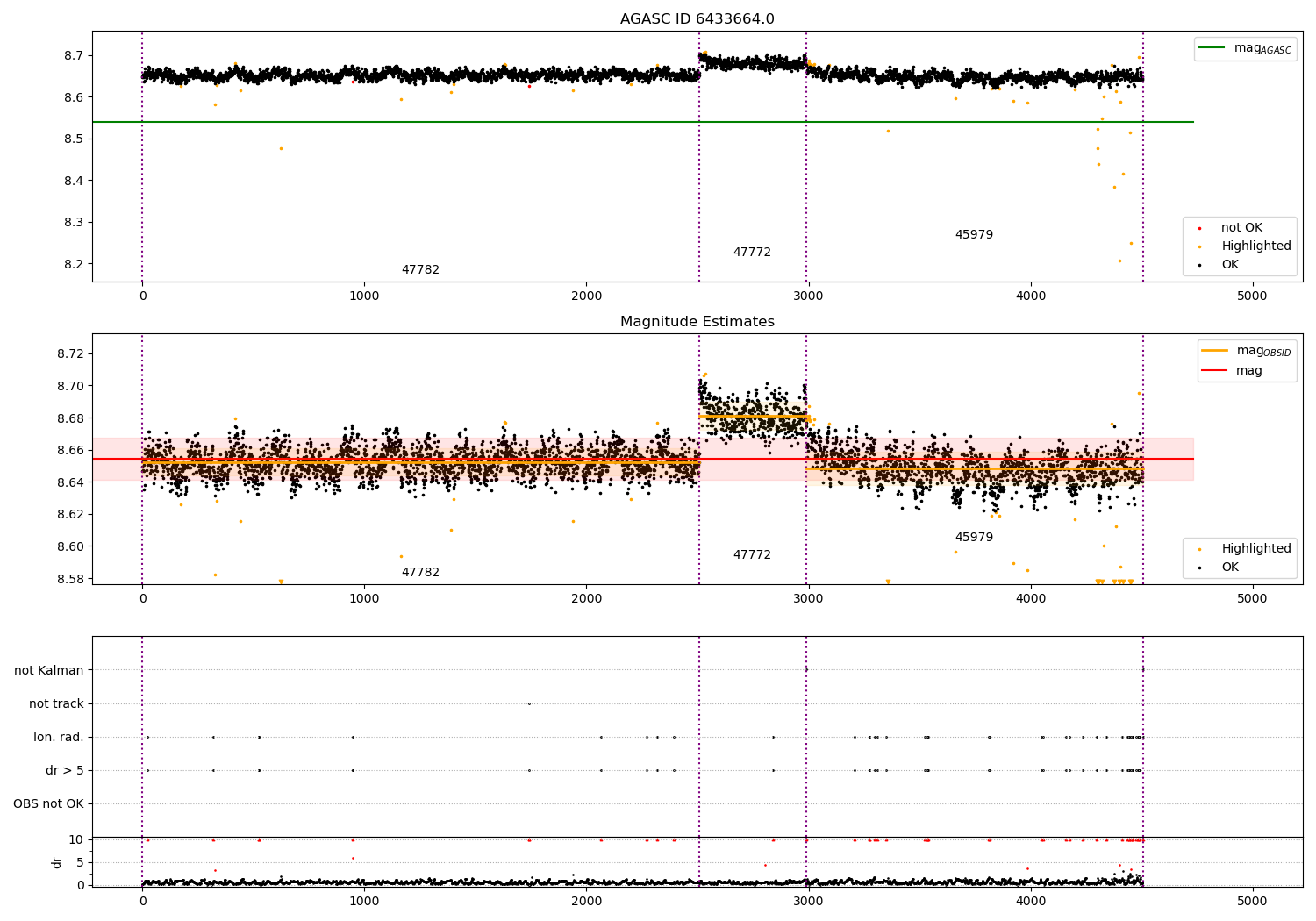This screenshot has width=1316, height=921.
Task: Click the 'Ion. rad.' axis label
Action: click(x=59, y=738)
